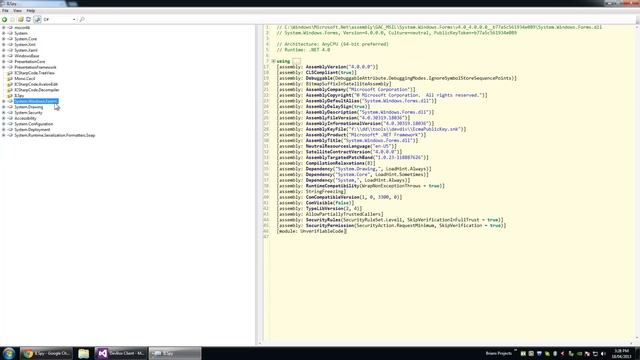The height and width of the screenshot is (360, 640).
Task: Open the File menu
Action: (5, 11)
